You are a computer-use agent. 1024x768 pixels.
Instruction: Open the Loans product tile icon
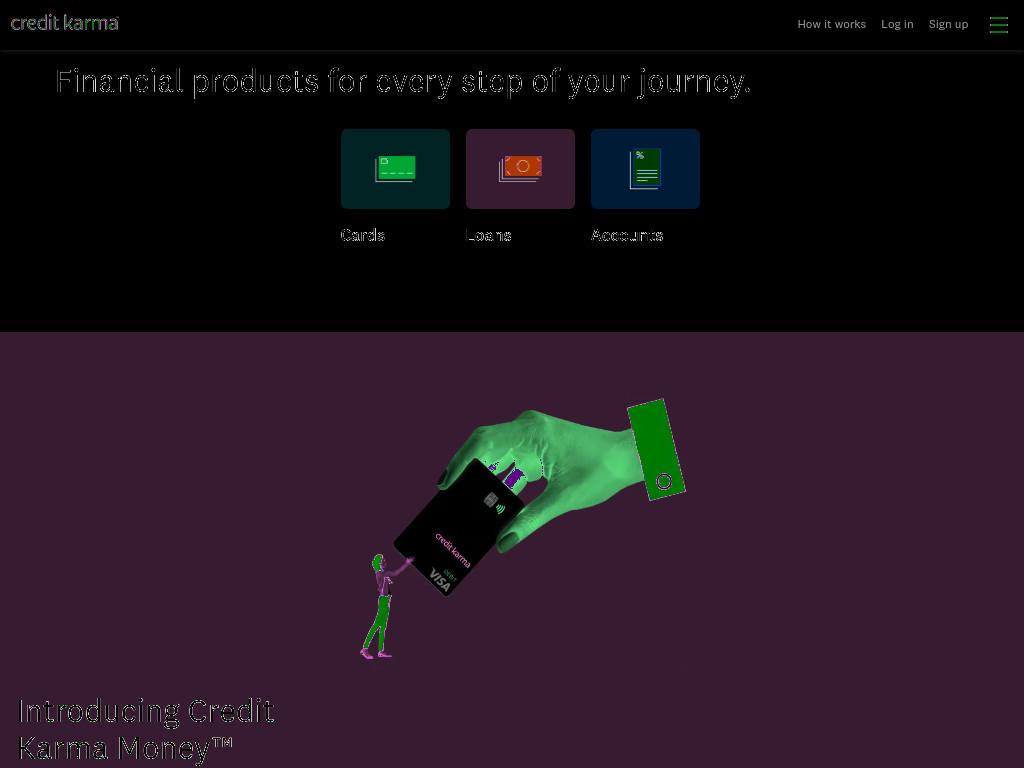(x=520, y=169)
